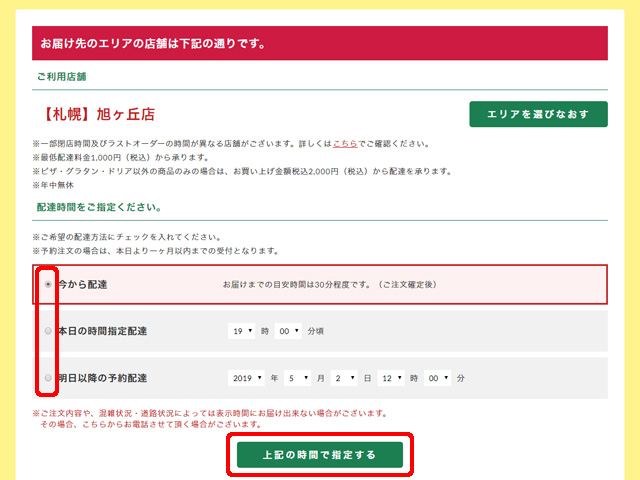Click the red banner about お届け先のエリアの店舗
Screen dimensions: 640x480
[320, 44]
